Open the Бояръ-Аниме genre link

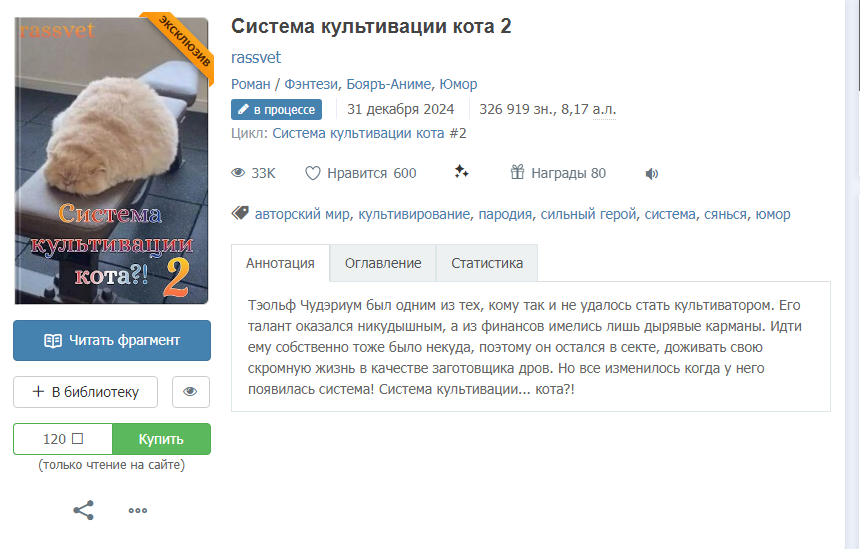389,84
